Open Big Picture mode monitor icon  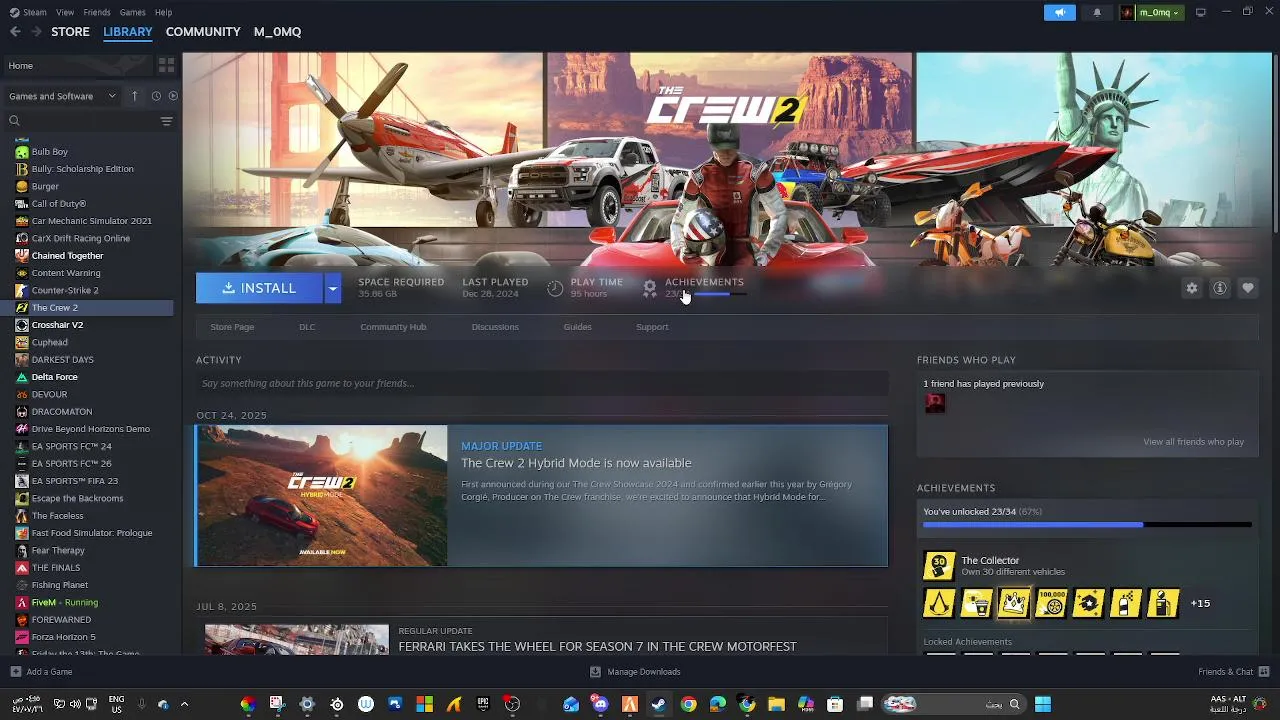coord(1200,12)
